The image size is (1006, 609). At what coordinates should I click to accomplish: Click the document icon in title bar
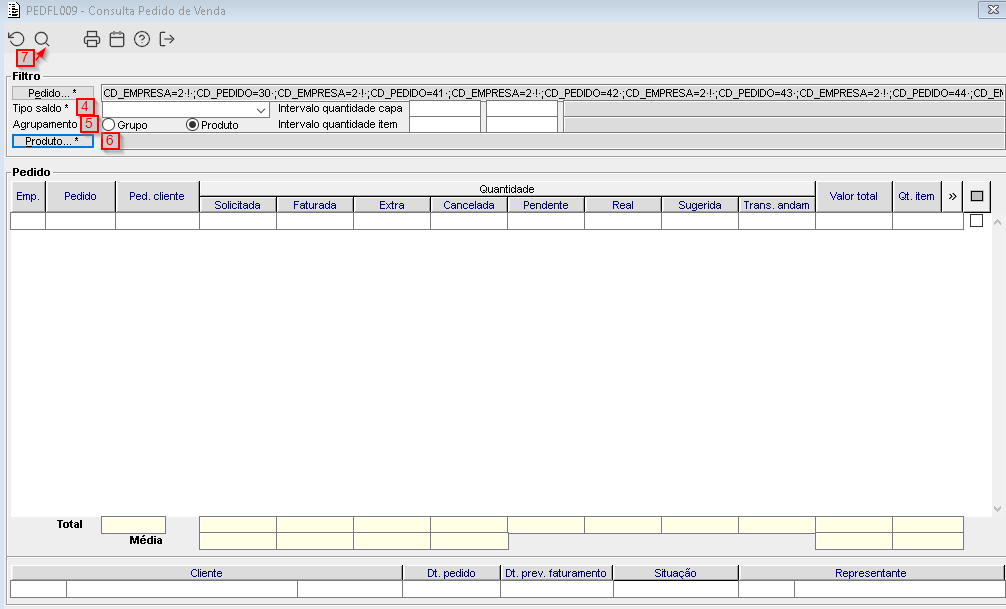13,10
